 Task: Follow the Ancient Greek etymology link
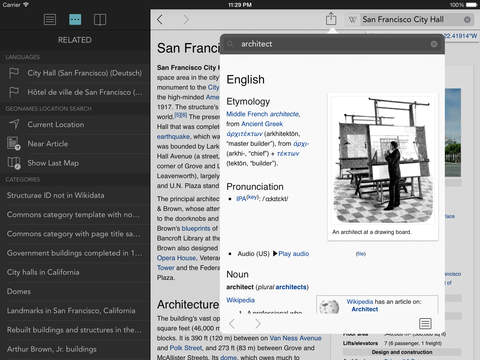pos(262,124)
